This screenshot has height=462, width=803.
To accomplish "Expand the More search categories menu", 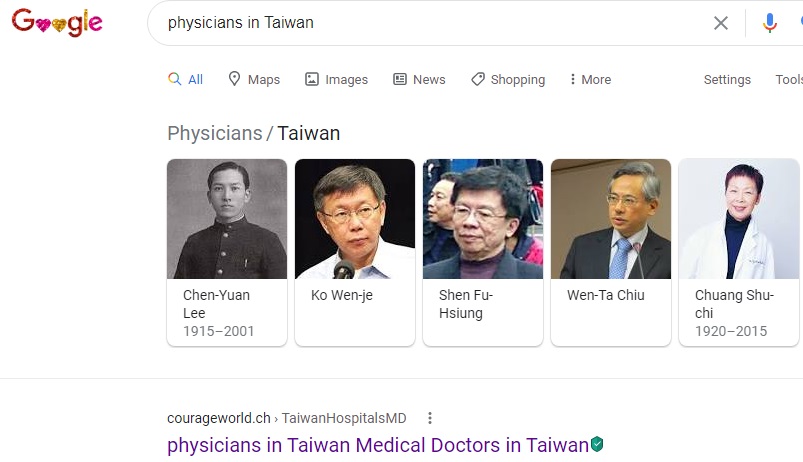I will (x=590, y=79).
